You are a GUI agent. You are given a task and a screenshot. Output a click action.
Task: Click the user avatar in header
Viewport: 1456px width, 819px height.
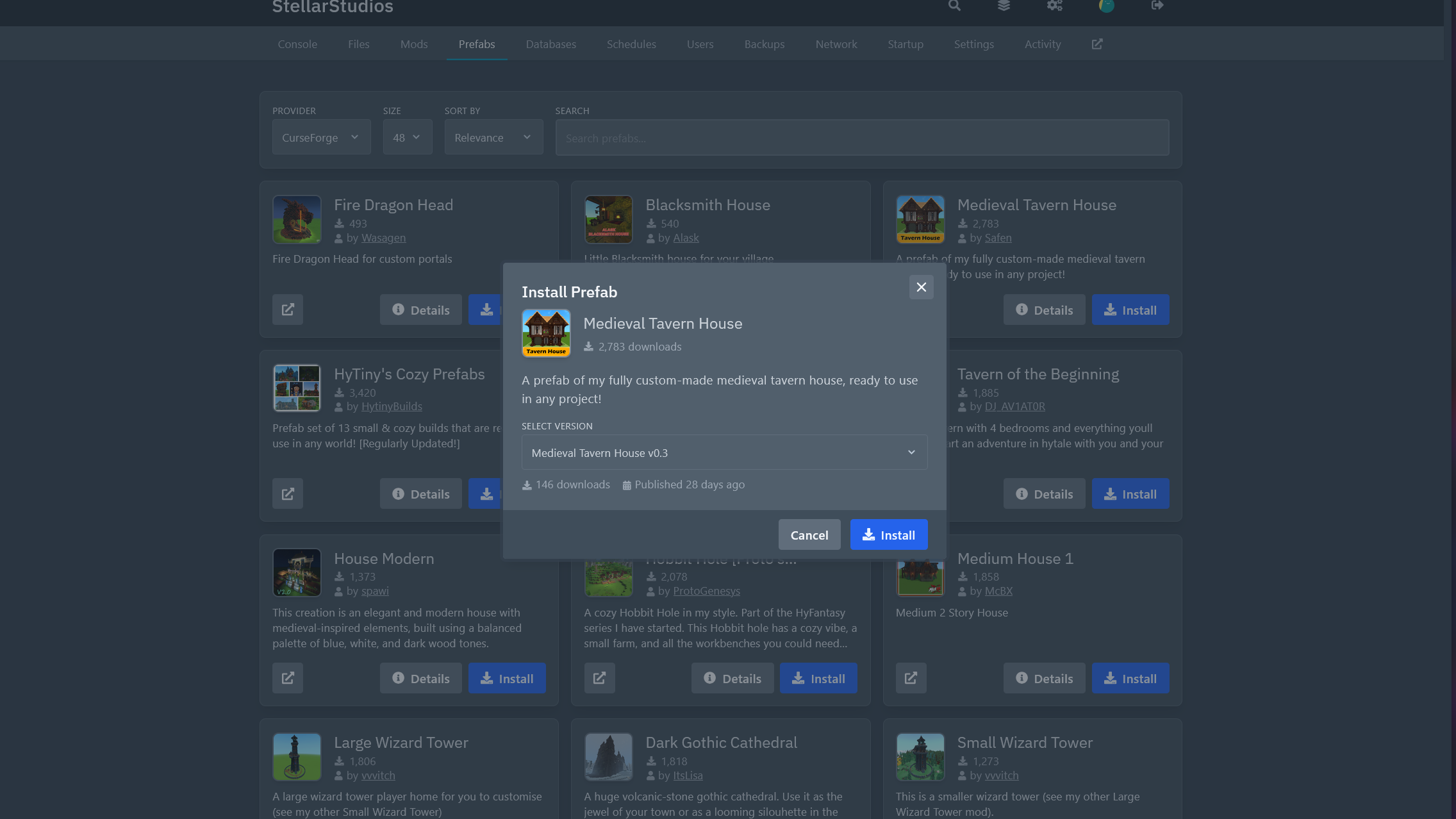1106,6
